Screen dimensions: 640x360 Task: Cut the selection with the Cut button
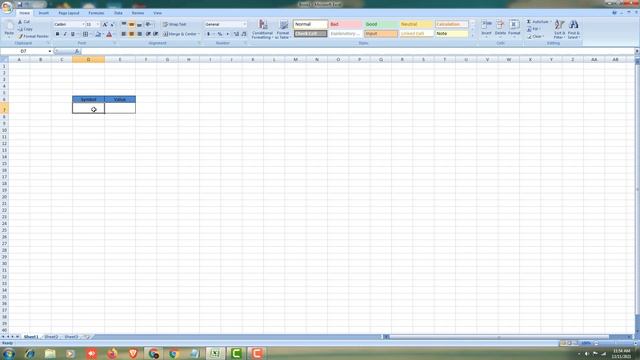pos(24,22)
